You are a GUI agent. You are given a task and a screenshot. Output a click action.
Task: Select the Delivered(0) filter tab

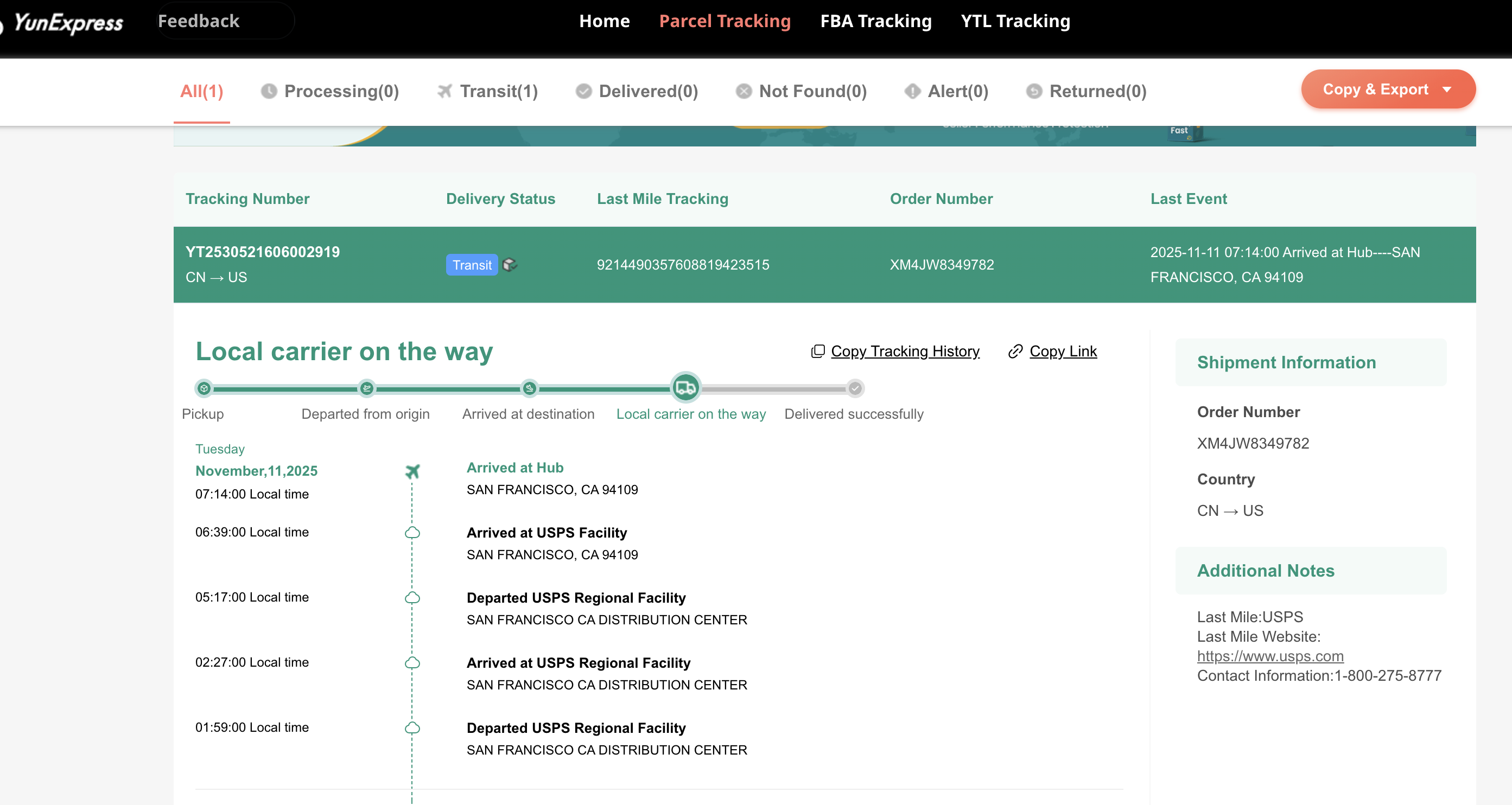[x=637, y=91]
